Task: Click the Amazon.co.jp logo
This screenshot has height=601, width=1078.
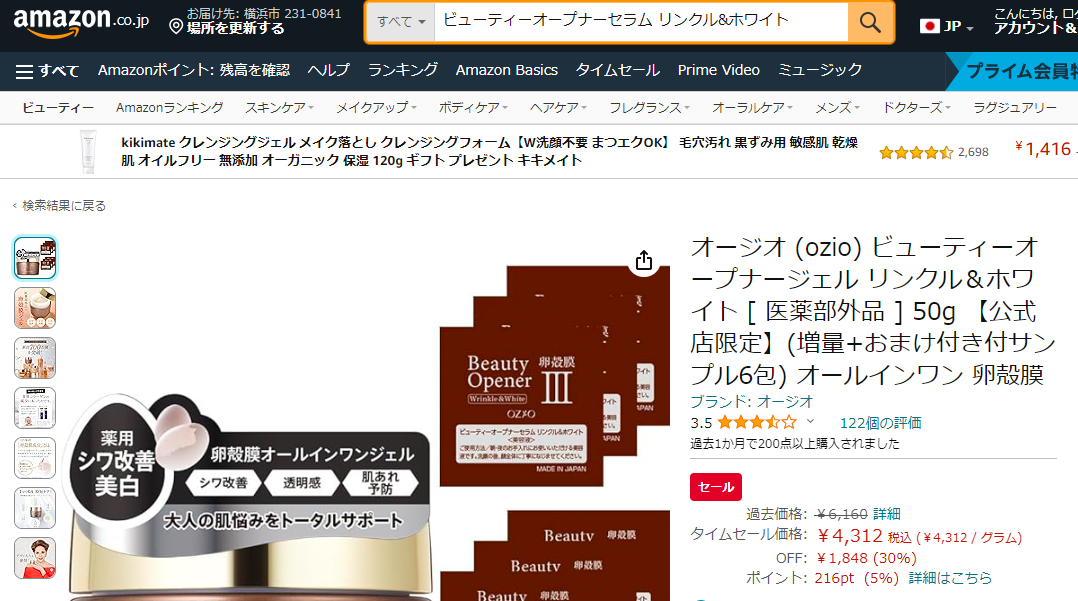Action: [x=81, y=23]
